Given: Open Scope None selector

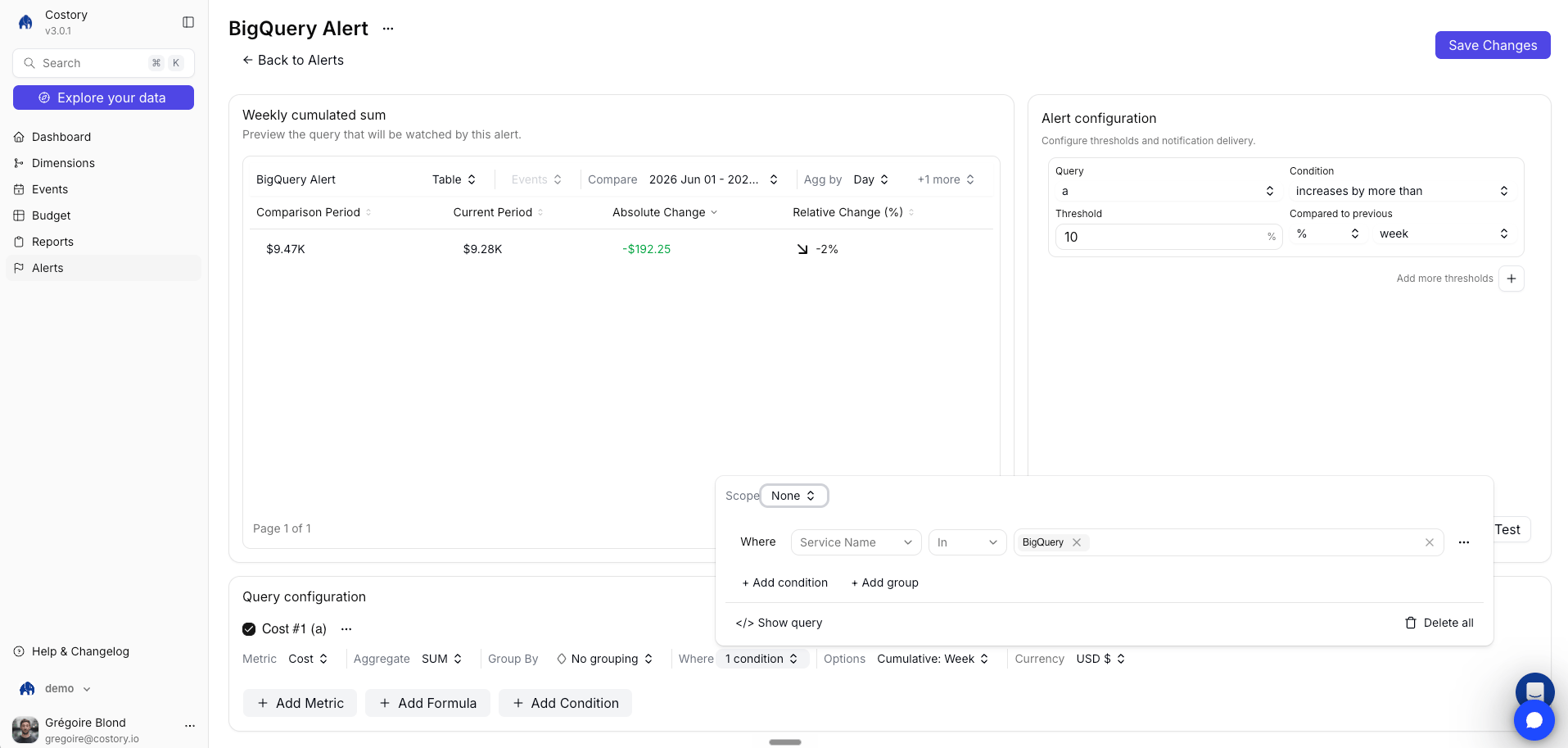Looking at the screenshot, I should pos(793,496).
